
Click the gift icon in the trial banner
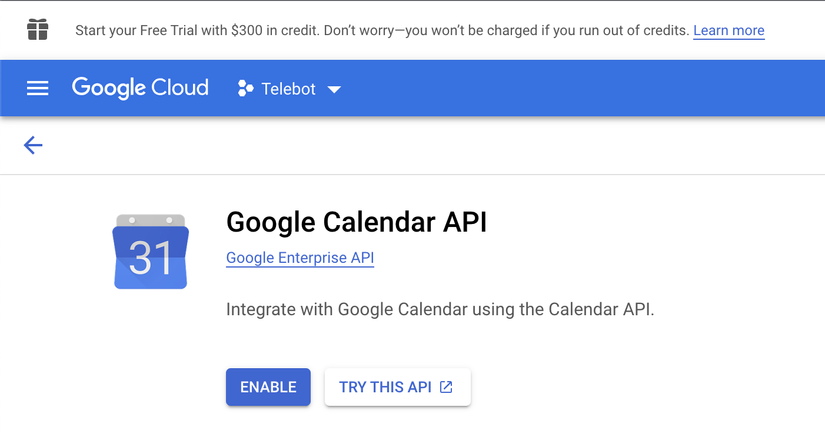click(x=38, y=30)
